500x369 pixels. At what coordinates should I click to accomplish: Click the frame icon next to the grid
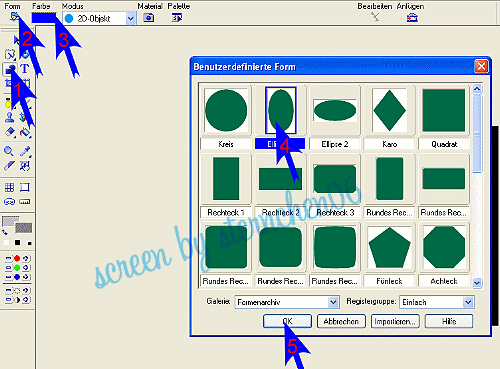(x=25, y=187)
